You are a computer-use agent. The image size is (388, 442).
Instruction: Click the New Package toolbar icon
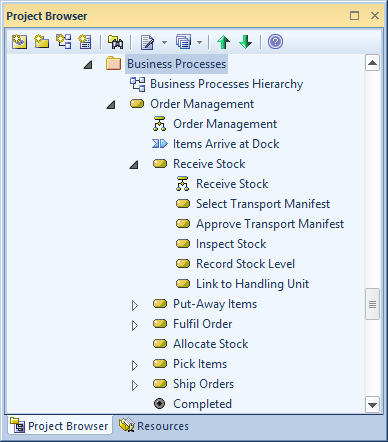41,42
